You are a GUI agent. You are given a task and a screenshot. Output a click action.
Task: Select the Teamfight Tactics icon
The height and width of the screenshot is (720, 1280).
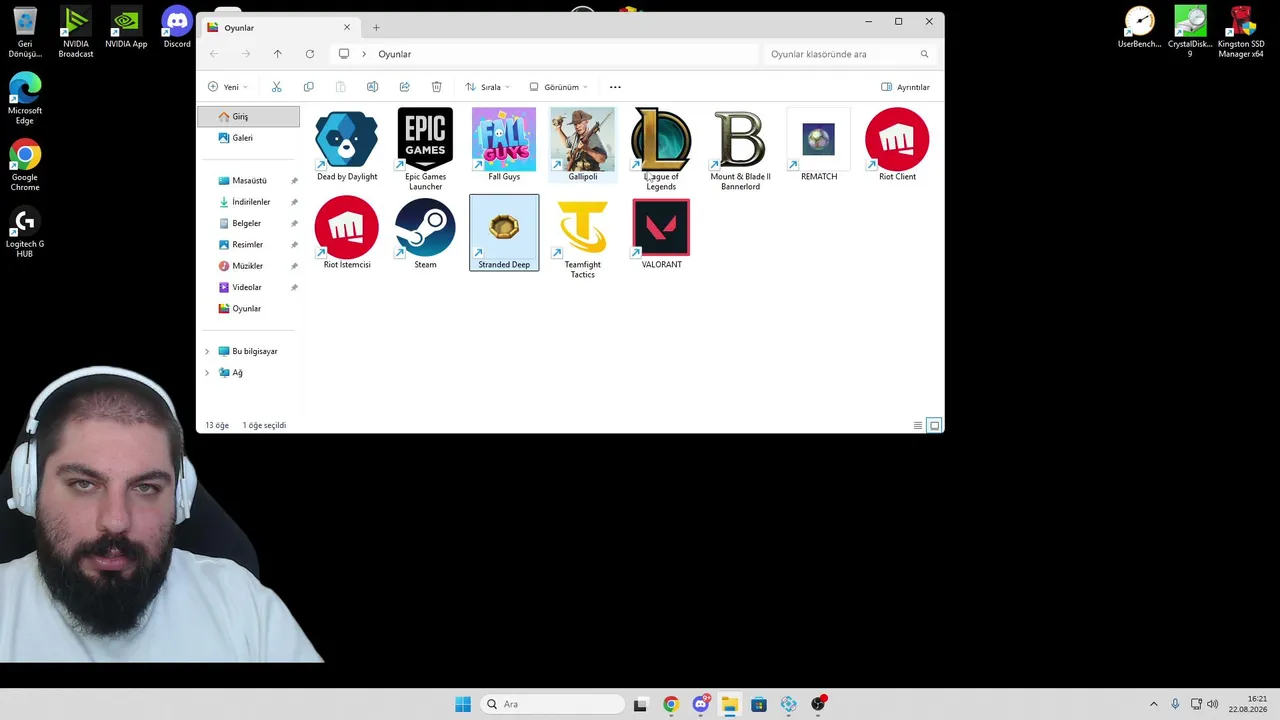582,239
